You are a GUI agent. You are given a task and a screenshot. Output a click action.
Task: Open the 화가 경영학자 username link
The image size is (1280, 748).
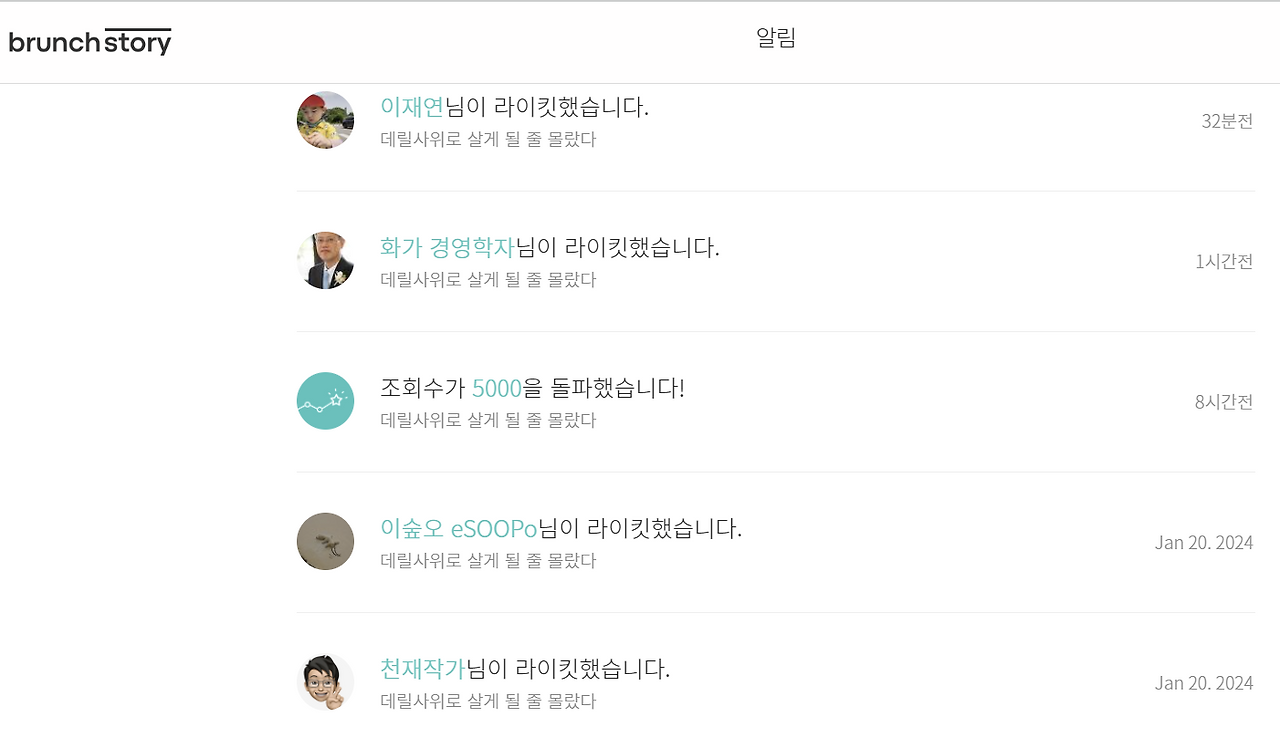[x=446, y=247]
